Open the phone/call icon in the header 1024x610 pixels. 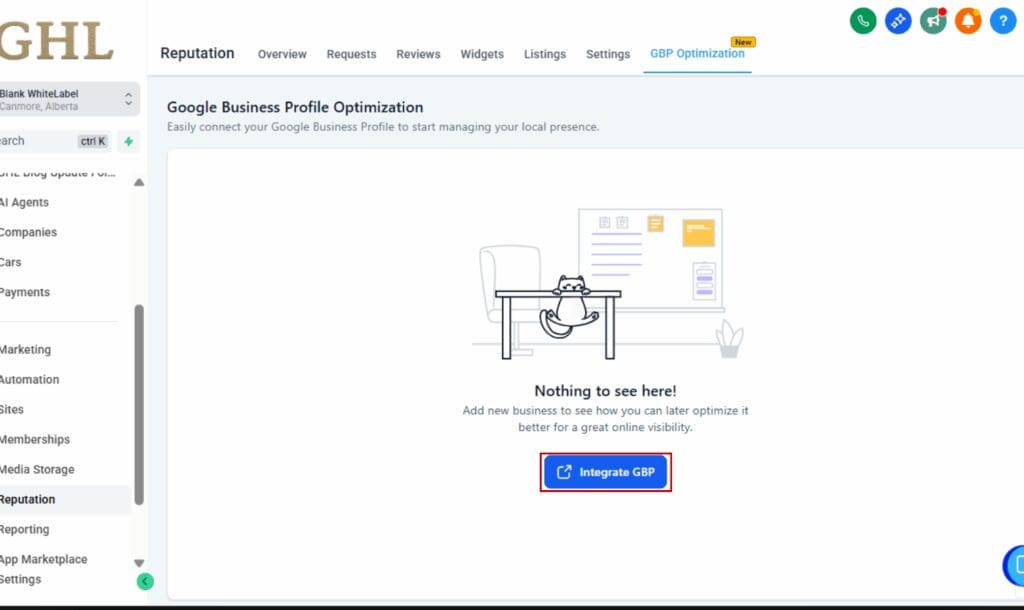pyautogui.click(x=863, y=21)
